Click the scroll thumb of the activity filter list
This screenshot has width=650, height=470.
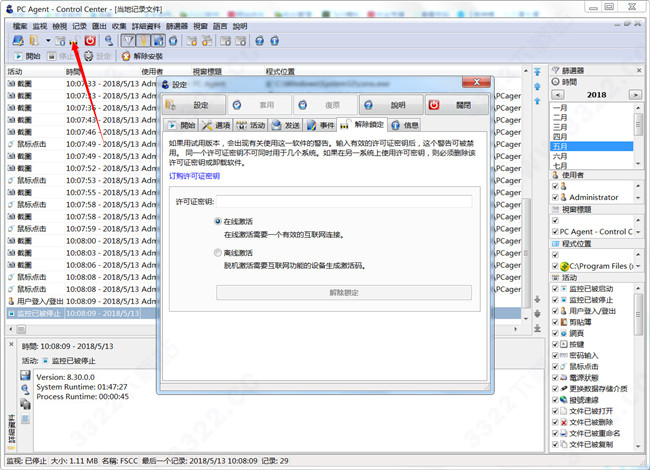[638, 314]
